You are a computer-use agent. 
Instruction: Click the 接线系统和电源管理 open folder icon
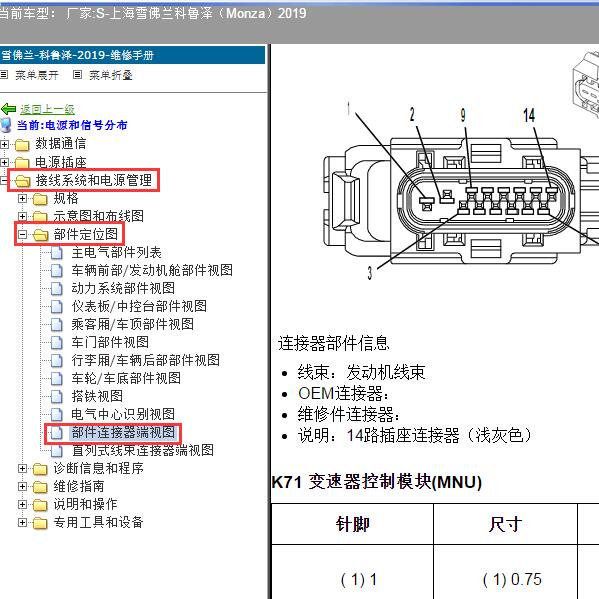[x=22, y=181]
